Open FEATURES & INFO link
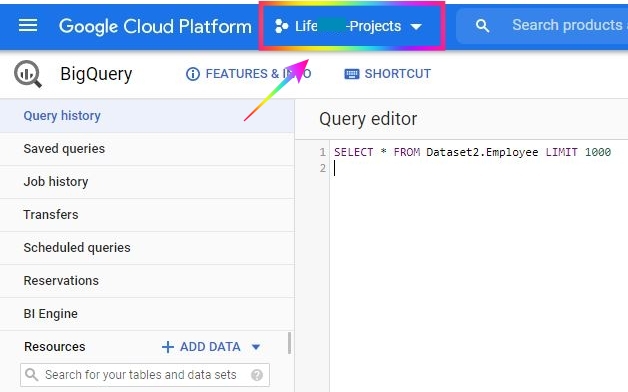This screenshot has height=392, width=628. pyautogui.click(x=248, y=74)
